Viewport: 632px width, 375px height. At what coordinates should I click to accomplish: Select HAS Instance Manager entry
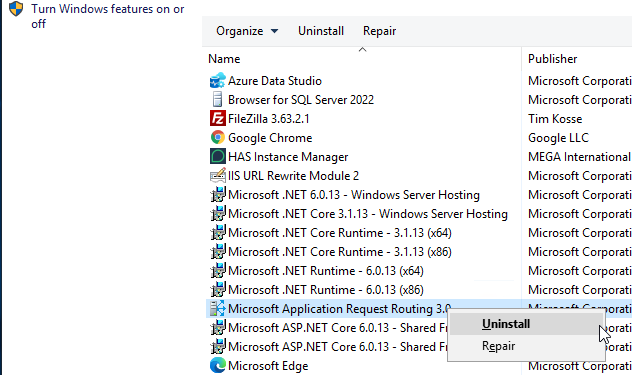[288, 156]
